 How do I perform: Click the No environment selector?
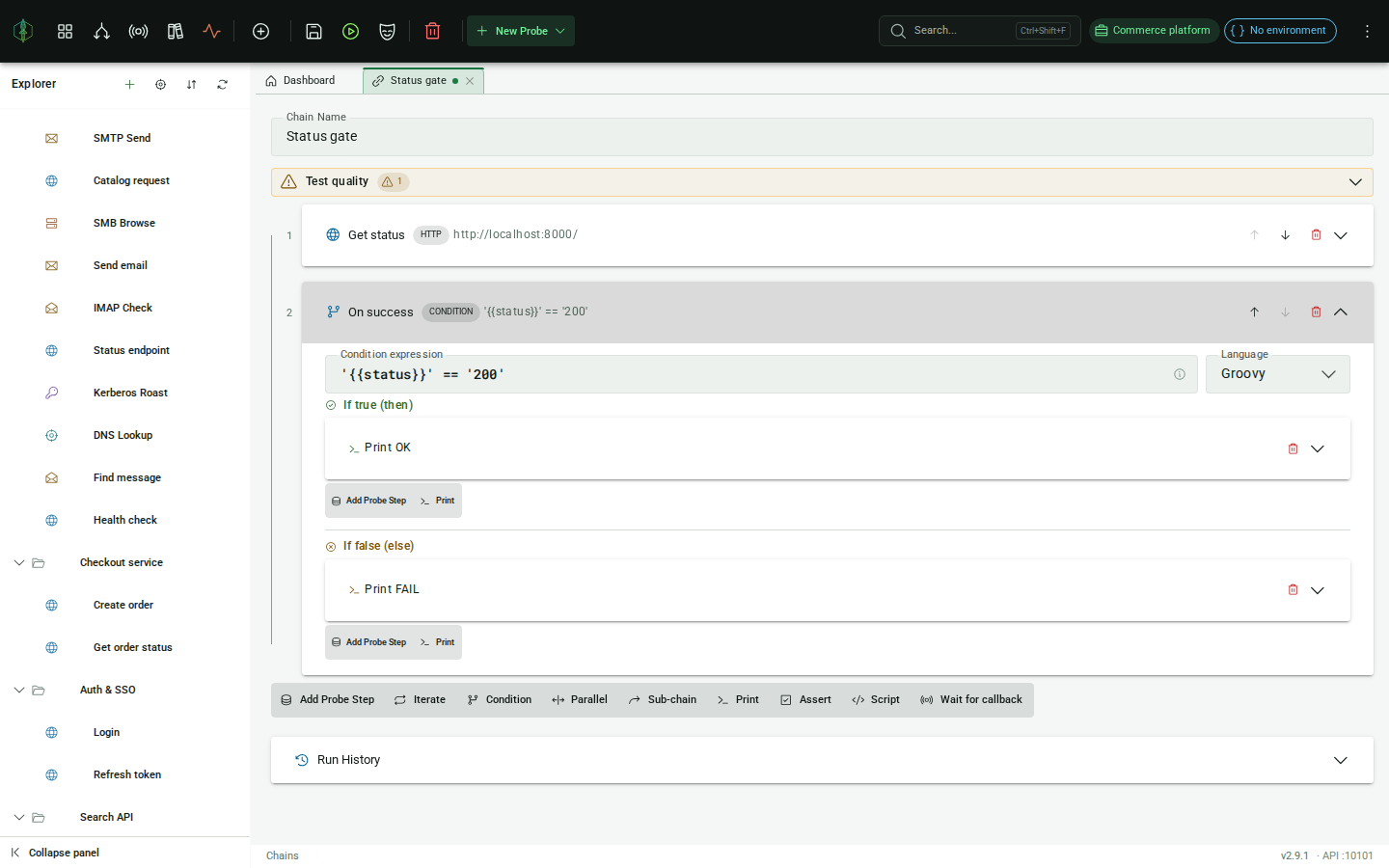1280,31
